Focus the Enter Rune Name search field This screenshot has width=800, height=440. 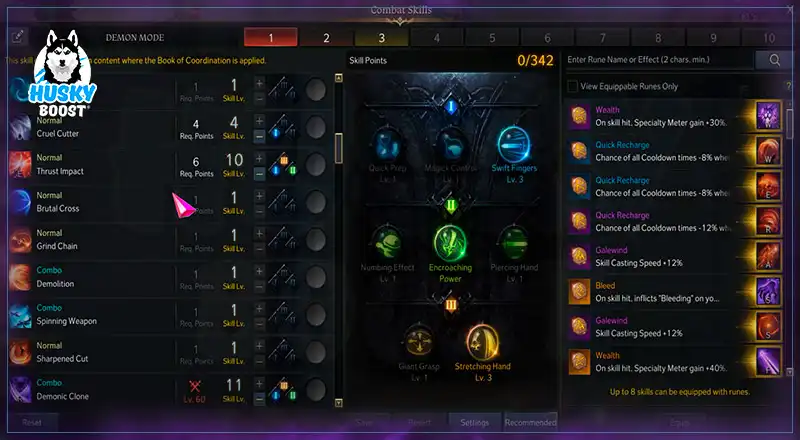click(659, 60)
